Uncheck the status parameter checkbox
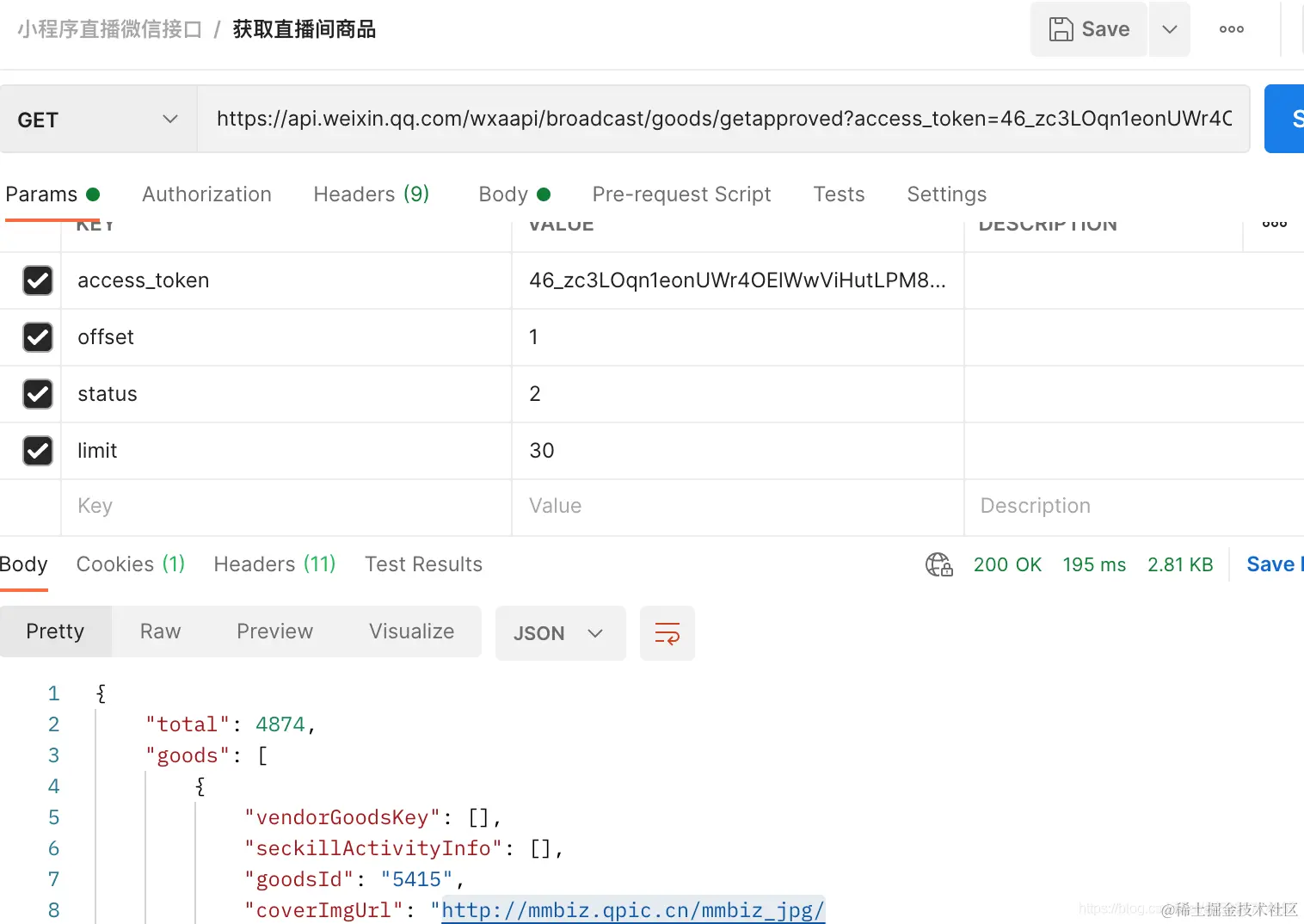 [38, 394]
